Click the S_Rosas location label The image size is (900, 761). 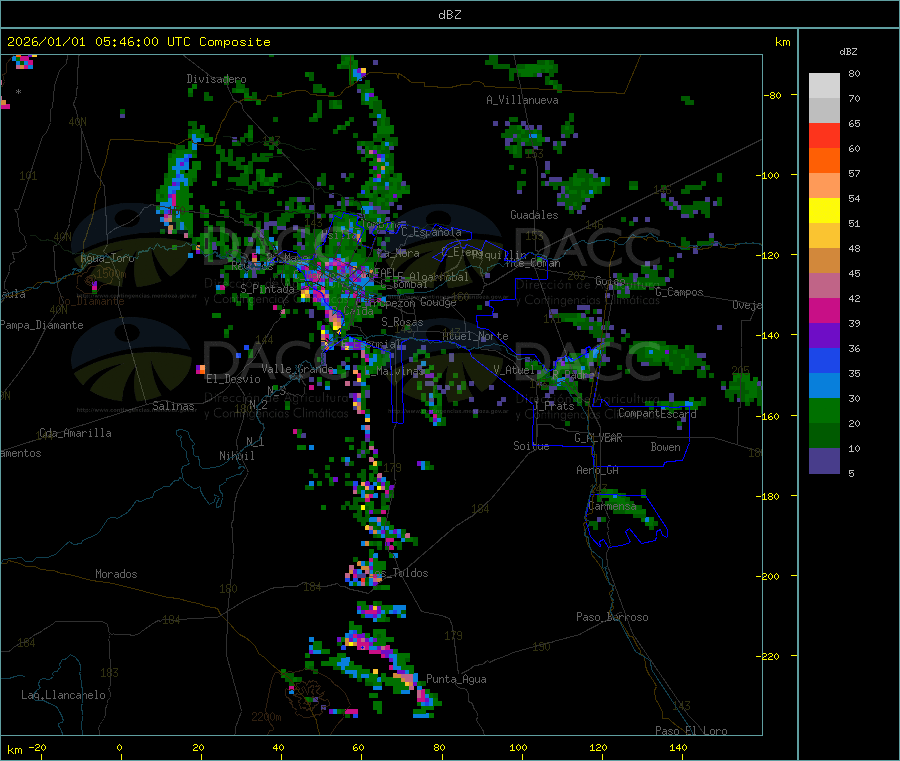point(402,322)
